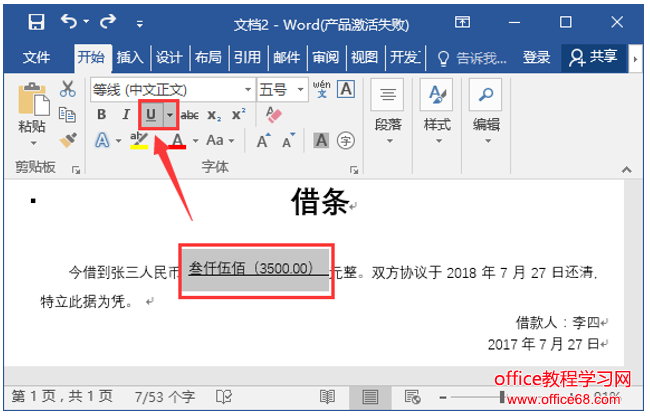Increase font size with larger A
650x416 pixels.
(x=263, y=141)
